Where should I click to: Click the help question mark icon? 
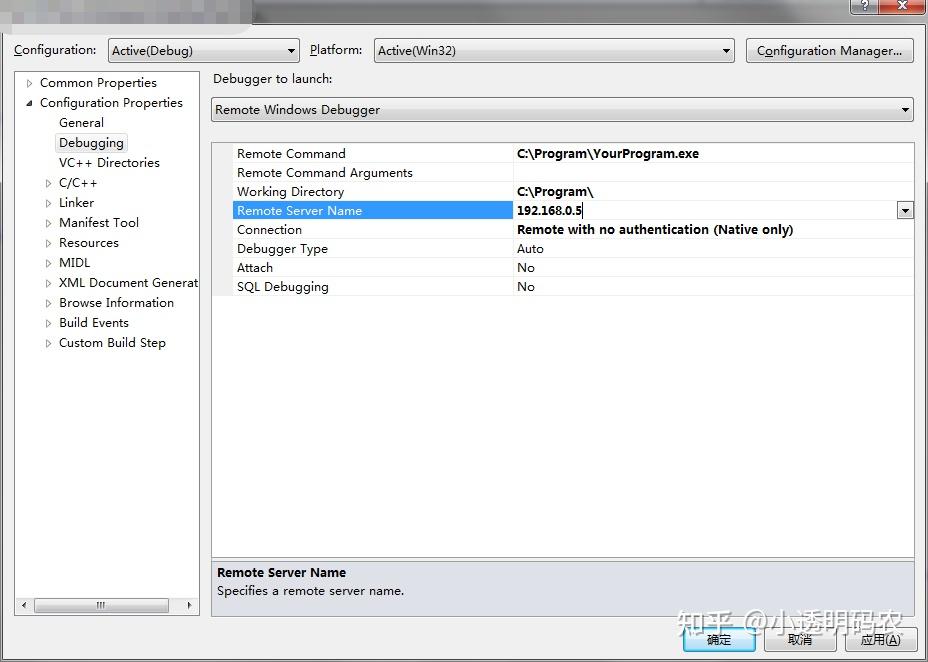click(x=864, y=7)
